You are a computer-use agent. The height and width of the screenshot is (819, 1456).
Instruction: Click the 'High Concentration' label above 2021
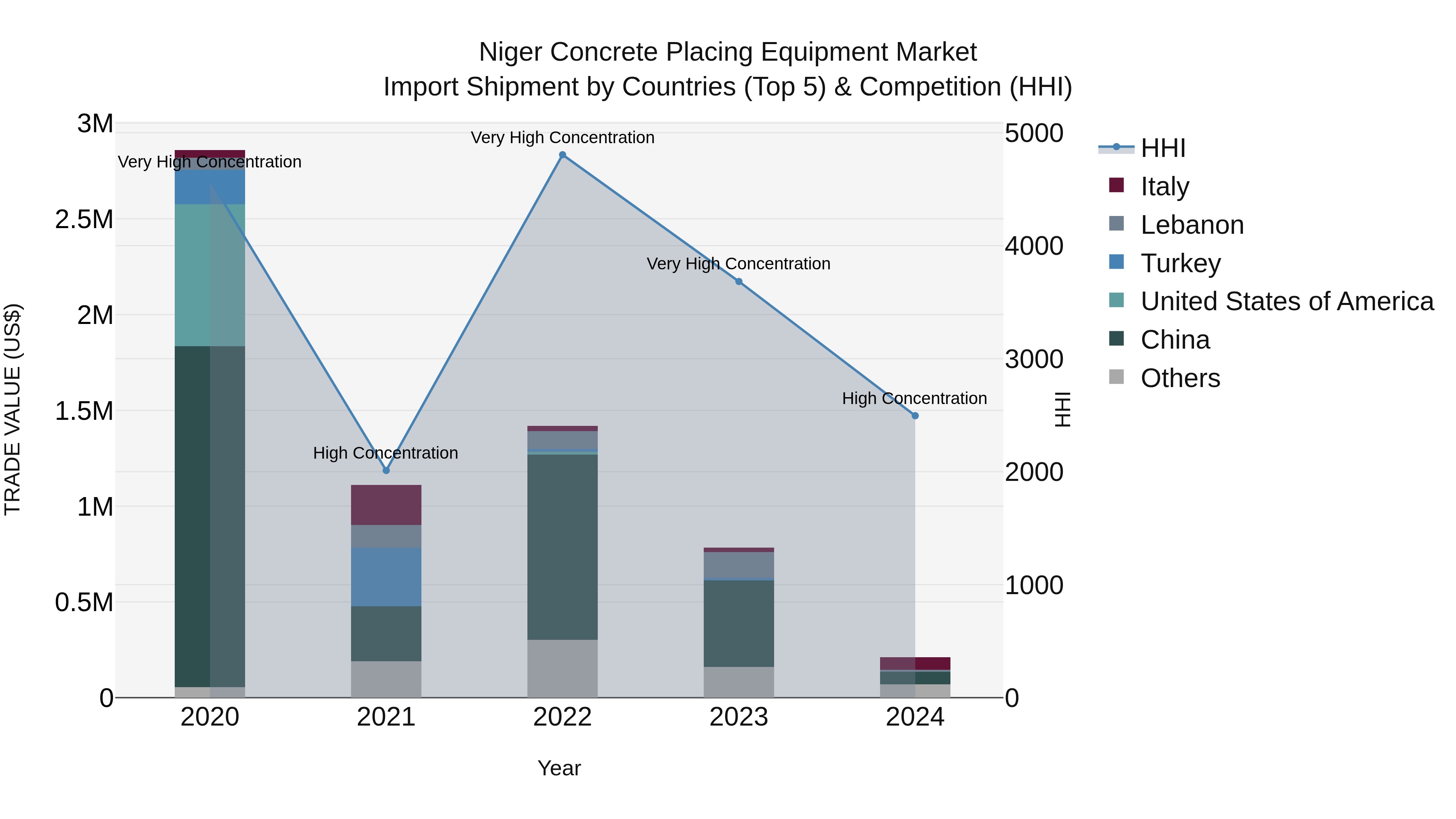click(x=385, y=453)
